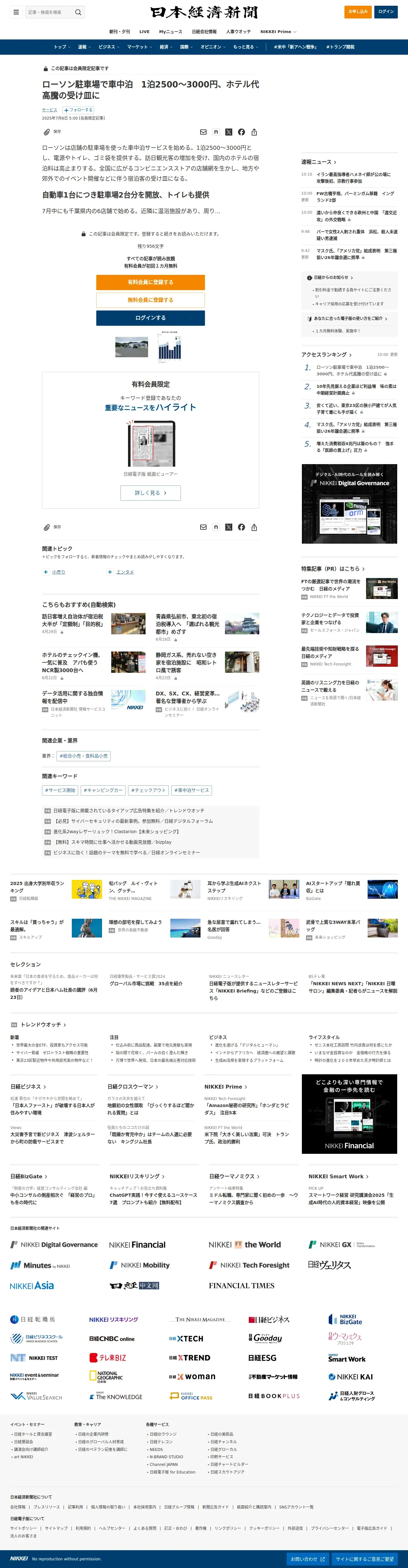
Task: Open the 速報ニュース section heading
Action: point(319,162)
